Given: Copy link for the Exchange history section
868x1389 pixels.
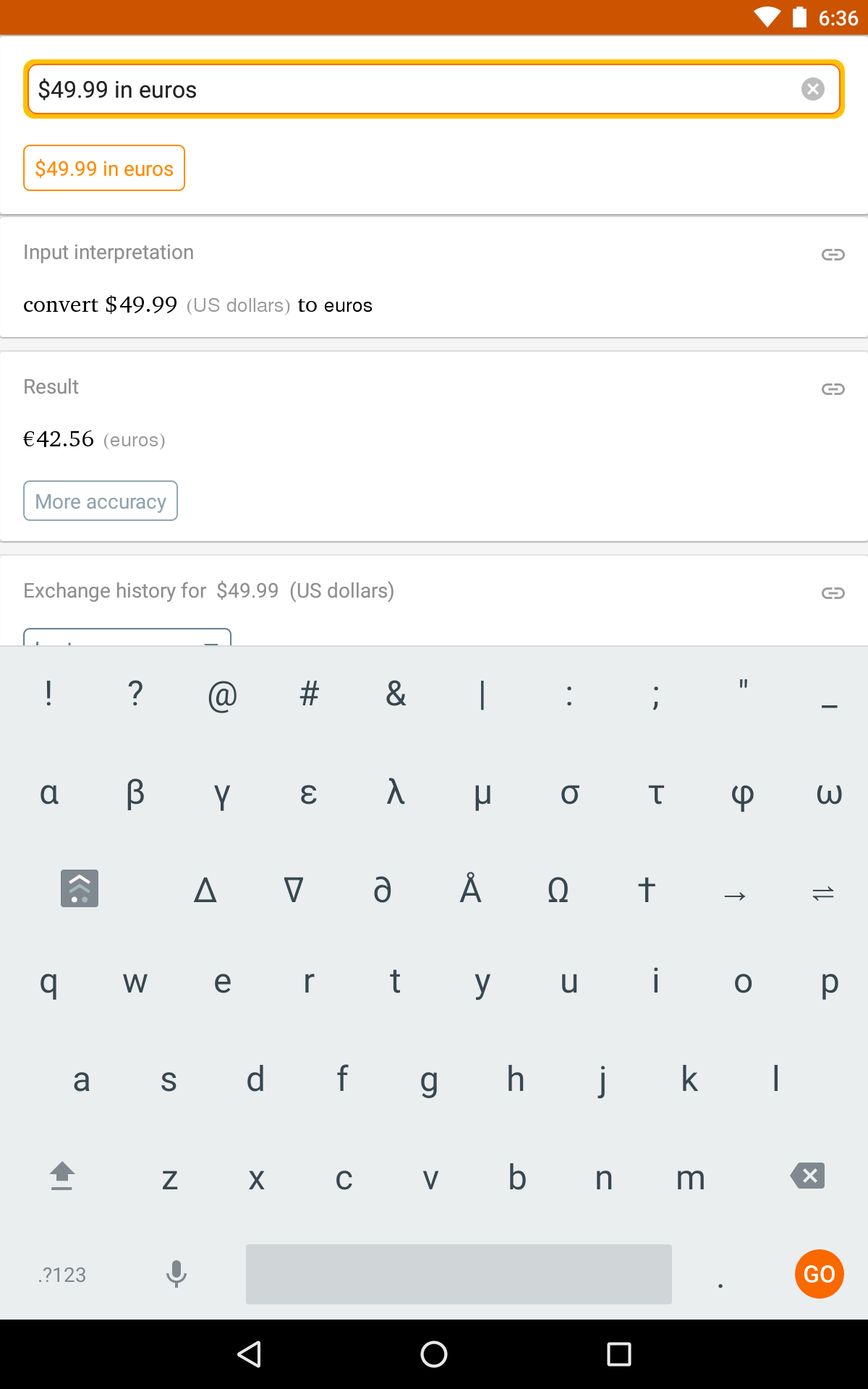Looking at the screenshot, I should click(x=833, y=592).
